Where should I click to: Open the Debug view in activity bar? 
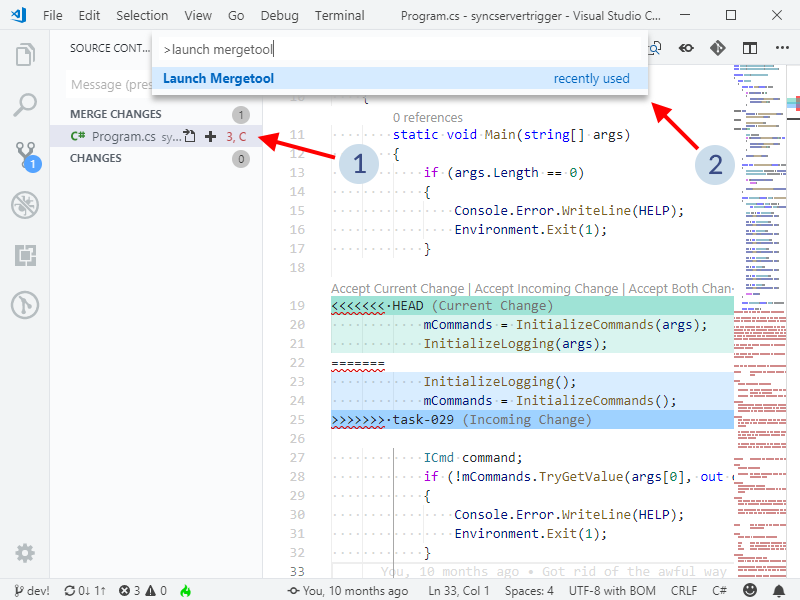[25, 205]
